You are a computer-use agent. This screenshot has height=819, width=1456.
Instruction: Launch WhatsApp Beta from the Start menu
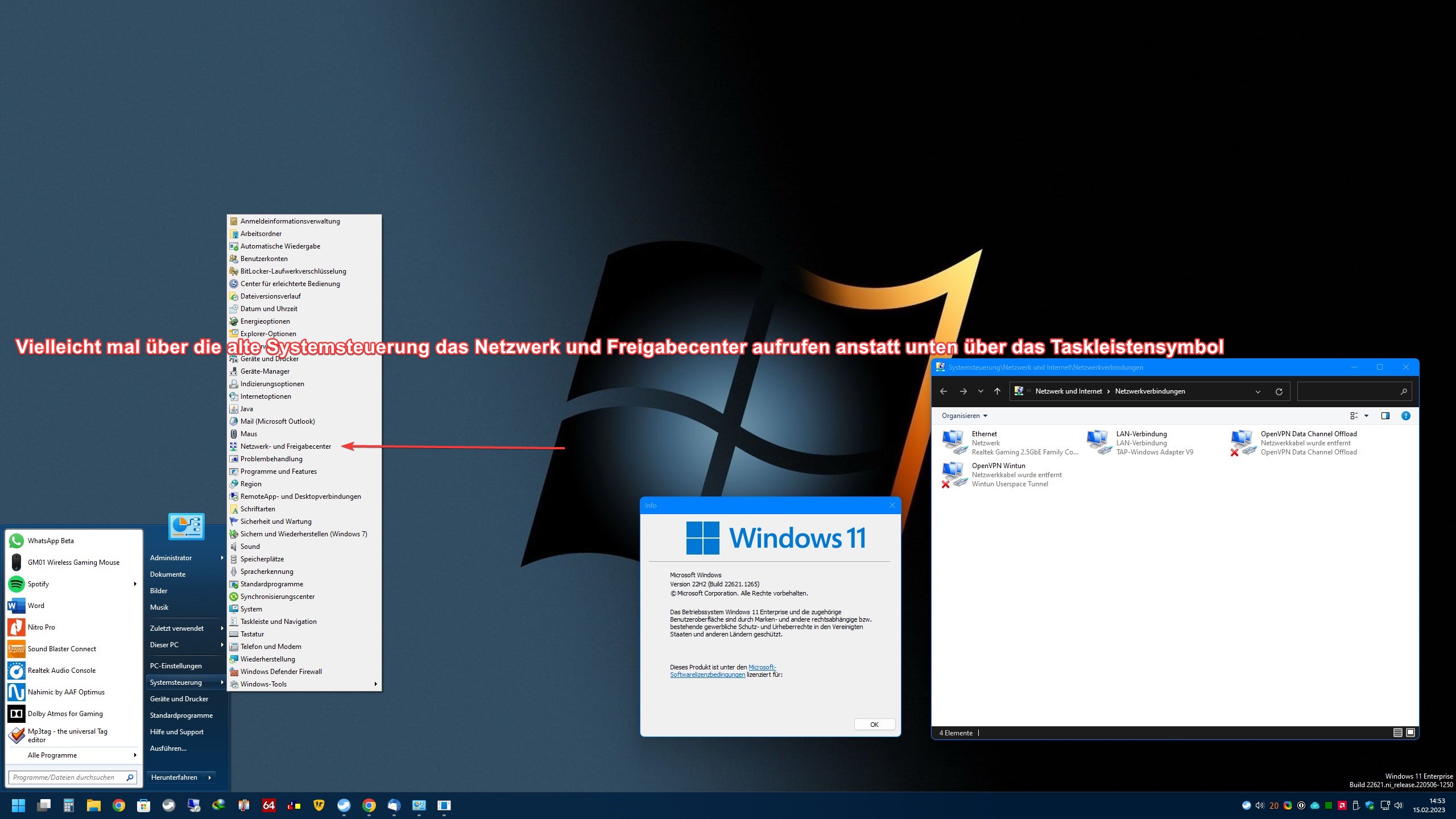73,541
